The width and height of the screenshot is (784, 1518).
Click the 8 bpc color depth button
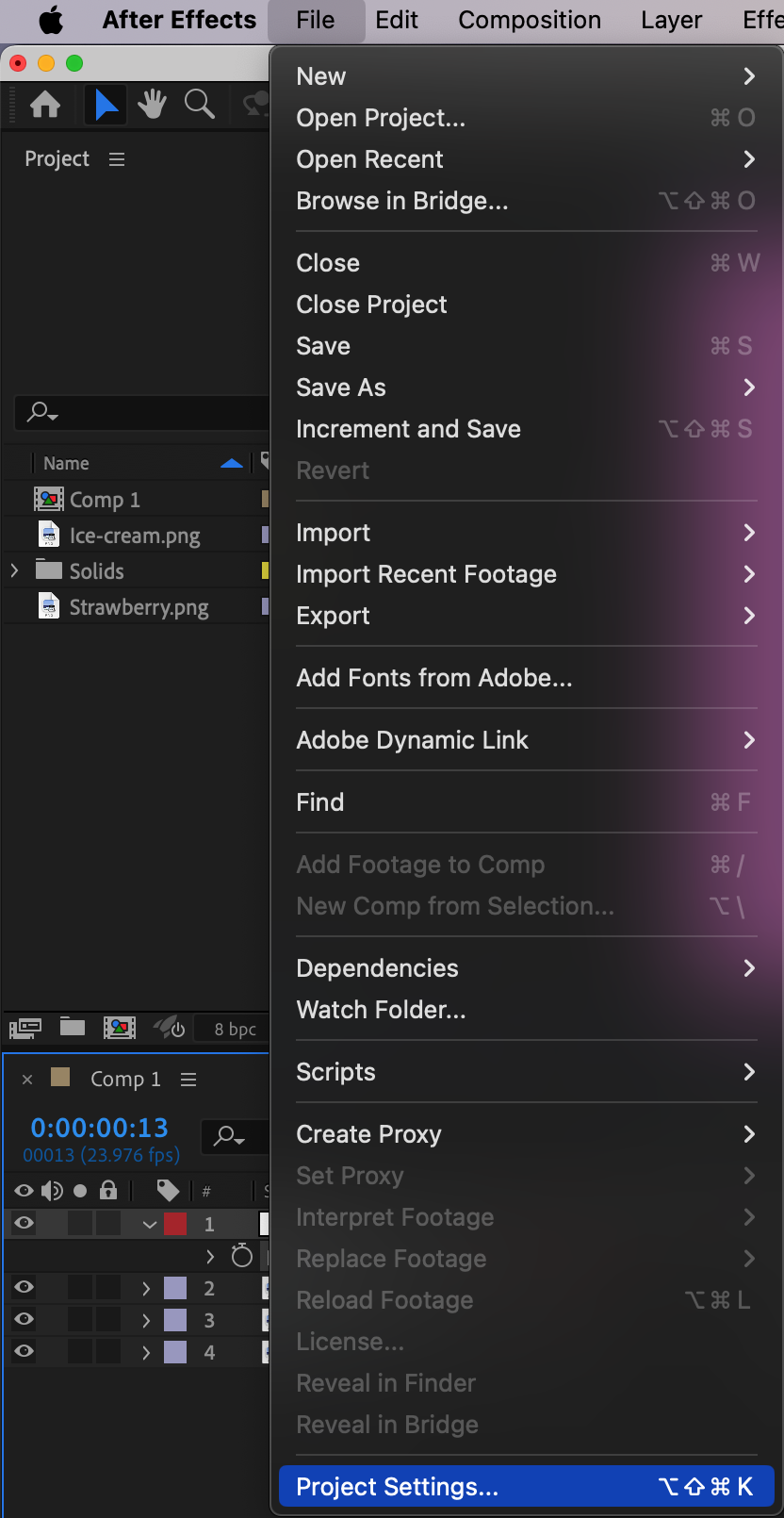235,1029
